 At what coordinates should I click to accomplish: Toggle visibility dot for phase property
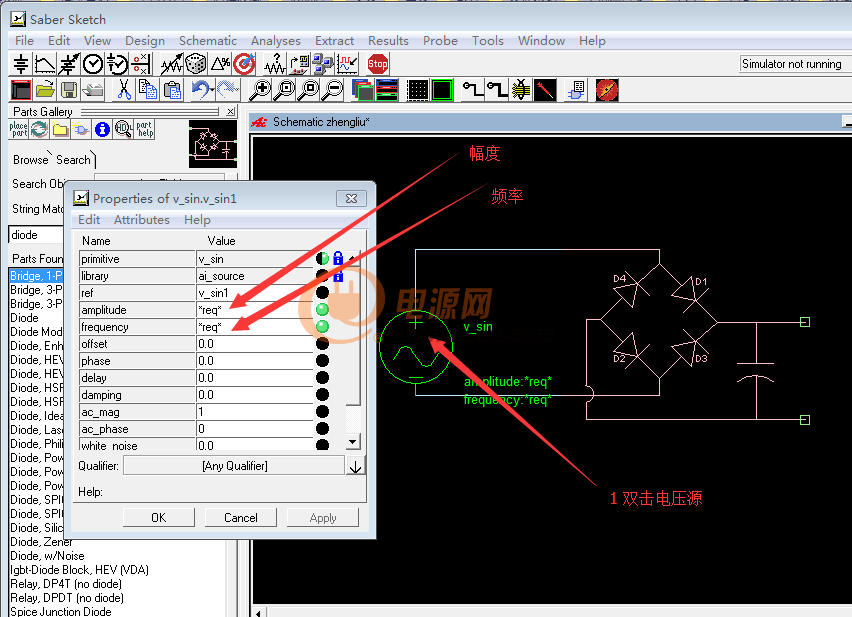(322, 360)
